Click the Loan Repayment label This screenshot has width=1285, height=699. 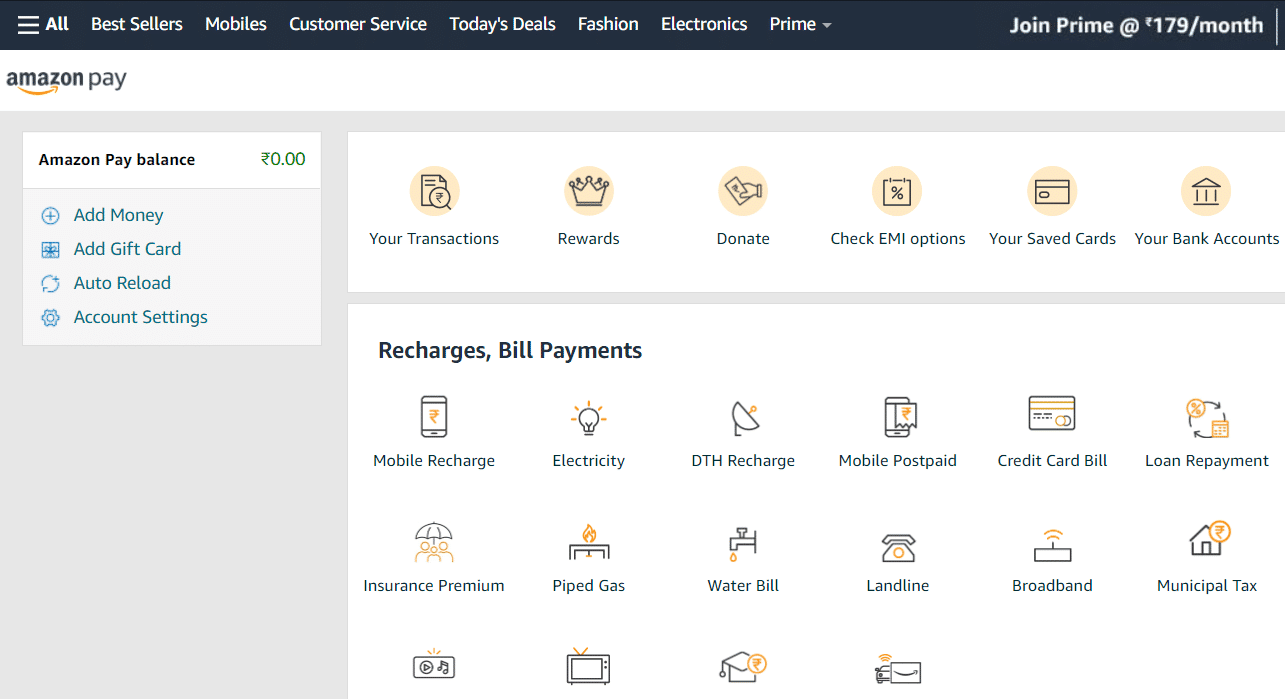pyautogui.click(x=1207, y=461)
